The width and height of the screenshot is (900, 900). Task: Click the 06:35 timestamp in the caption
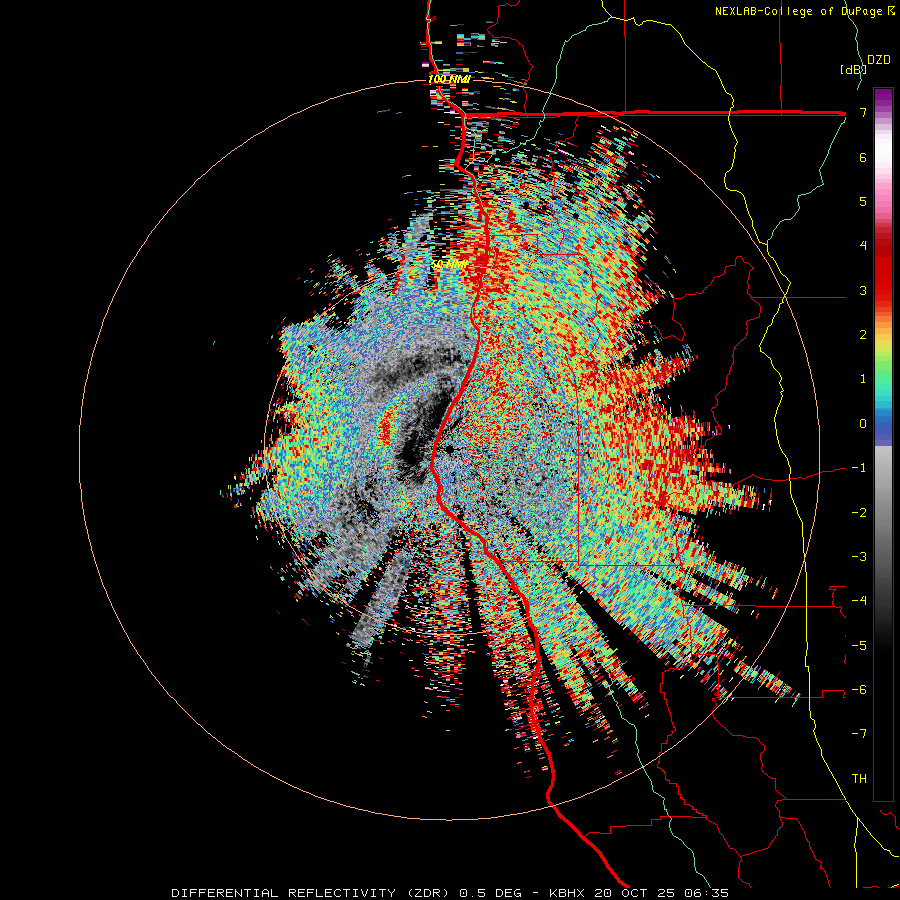708,893
